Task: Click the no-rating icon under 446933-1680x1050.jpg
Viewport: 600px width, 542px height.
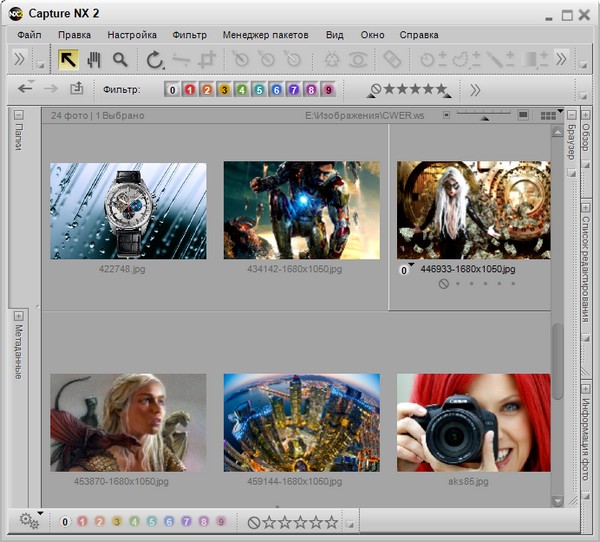Action: point(443,284)
